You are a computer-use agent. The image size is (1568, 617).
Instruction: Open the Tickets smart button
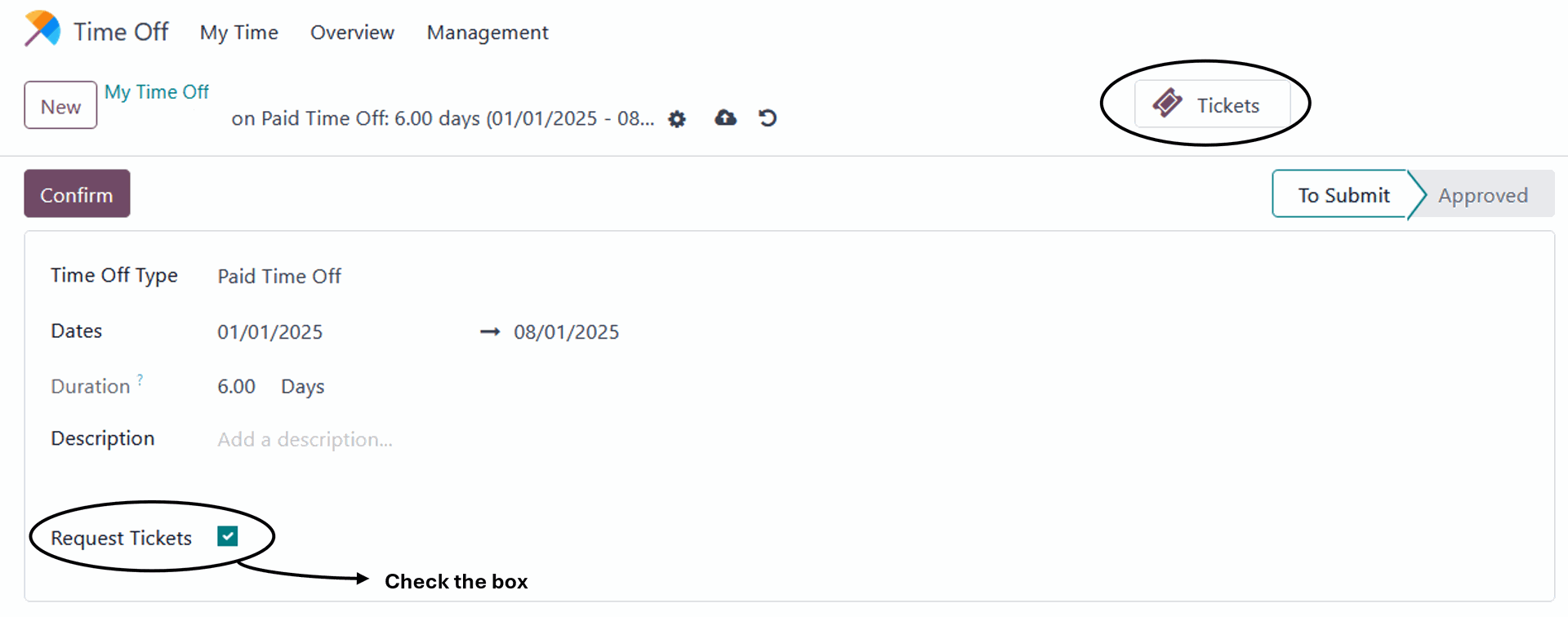coord(1212,104)
